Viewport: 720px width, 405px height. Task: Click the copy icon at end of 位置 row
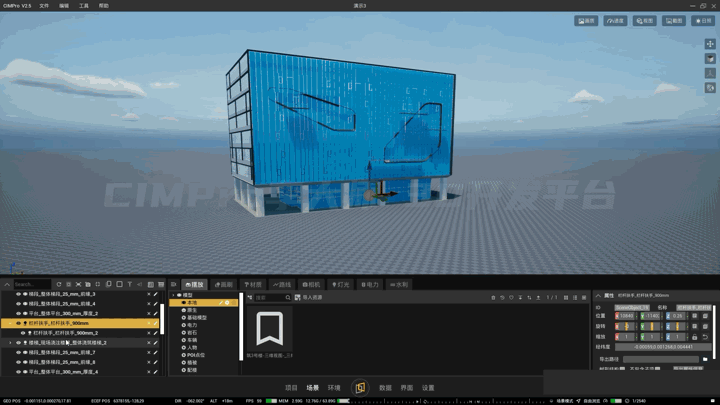coord(705,316)
